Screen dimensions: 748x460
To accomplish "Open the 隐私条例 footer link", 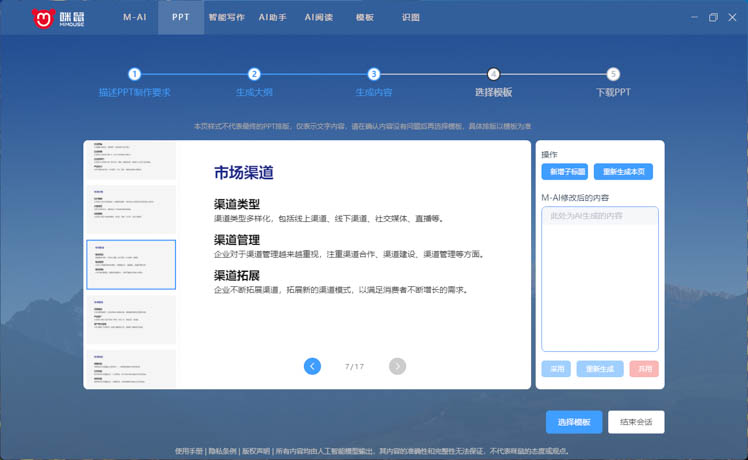I will pos(223,451).
